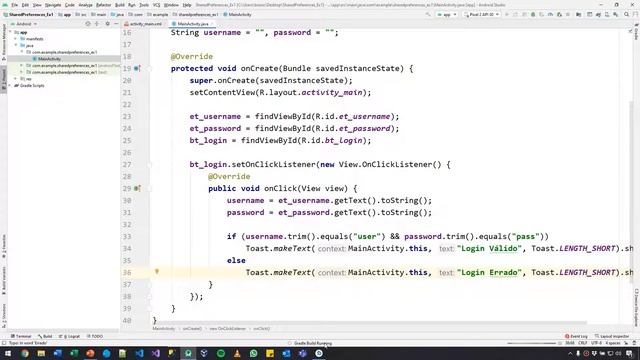Click the UTF-8 encoding status
640x360 pixels.
tap(596, 343)
